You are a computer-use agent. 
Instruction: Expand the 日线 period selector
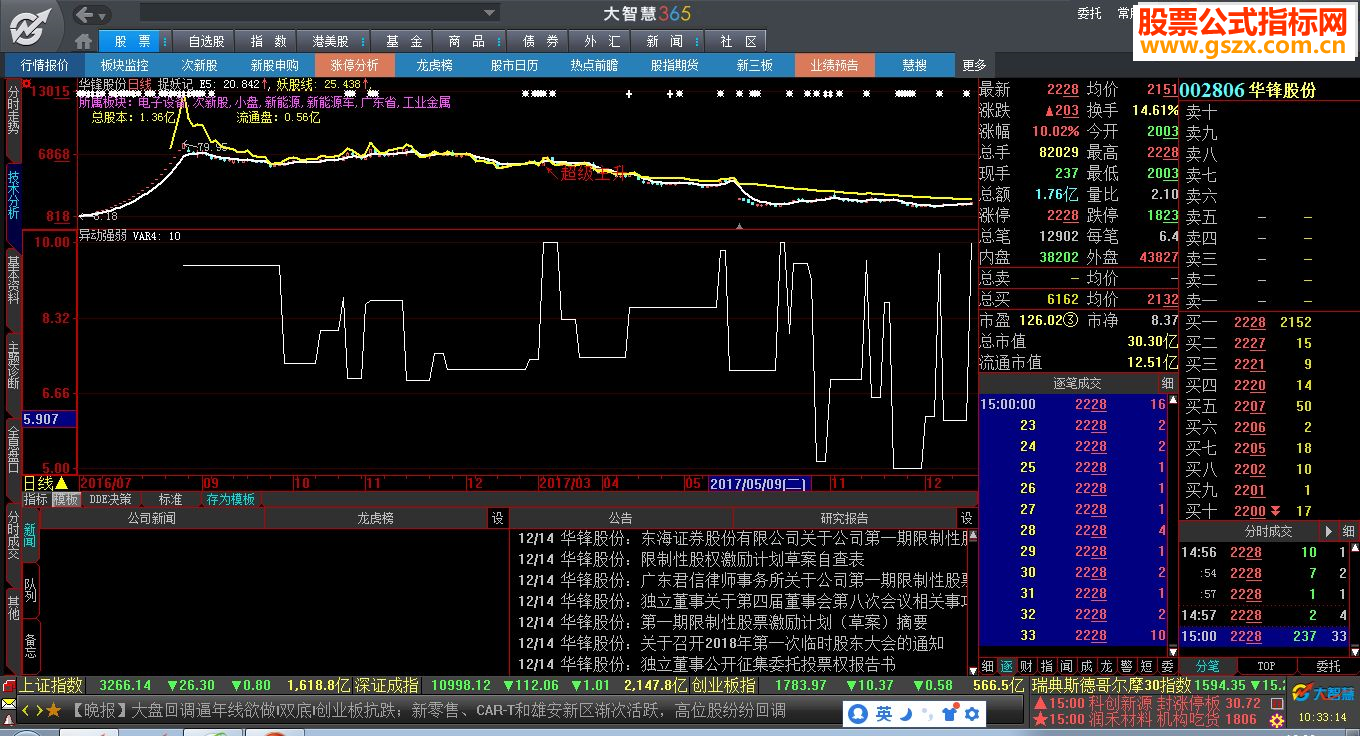[x=62, y=483]
